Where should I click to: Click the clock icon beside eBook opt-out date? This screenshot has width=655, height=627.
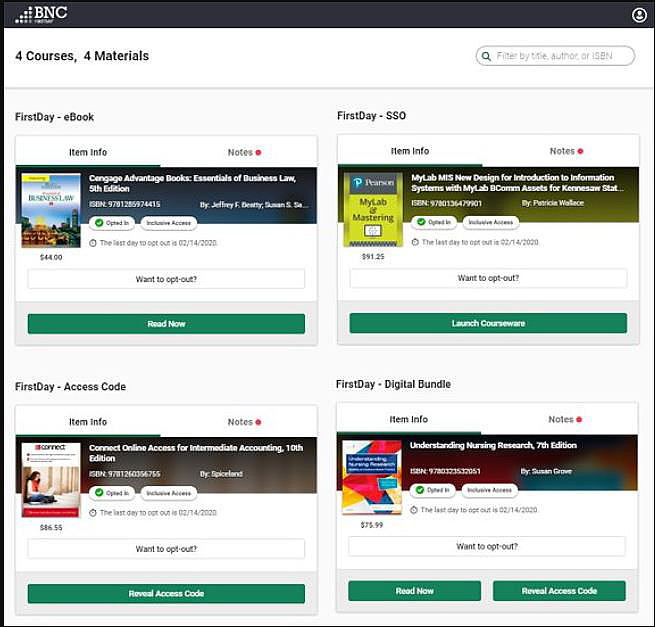coord(93,243)
